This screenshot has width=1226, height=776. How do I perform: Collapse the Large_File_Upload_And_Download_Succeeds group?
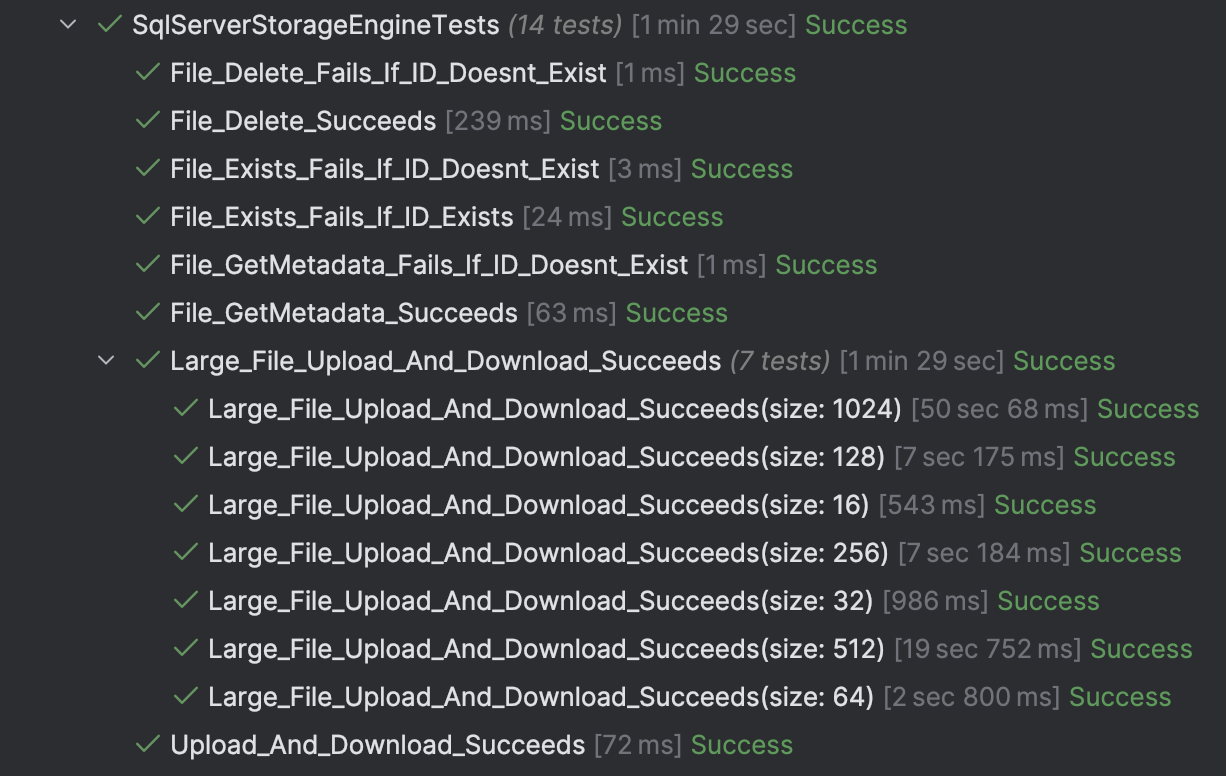click(106, 360)
